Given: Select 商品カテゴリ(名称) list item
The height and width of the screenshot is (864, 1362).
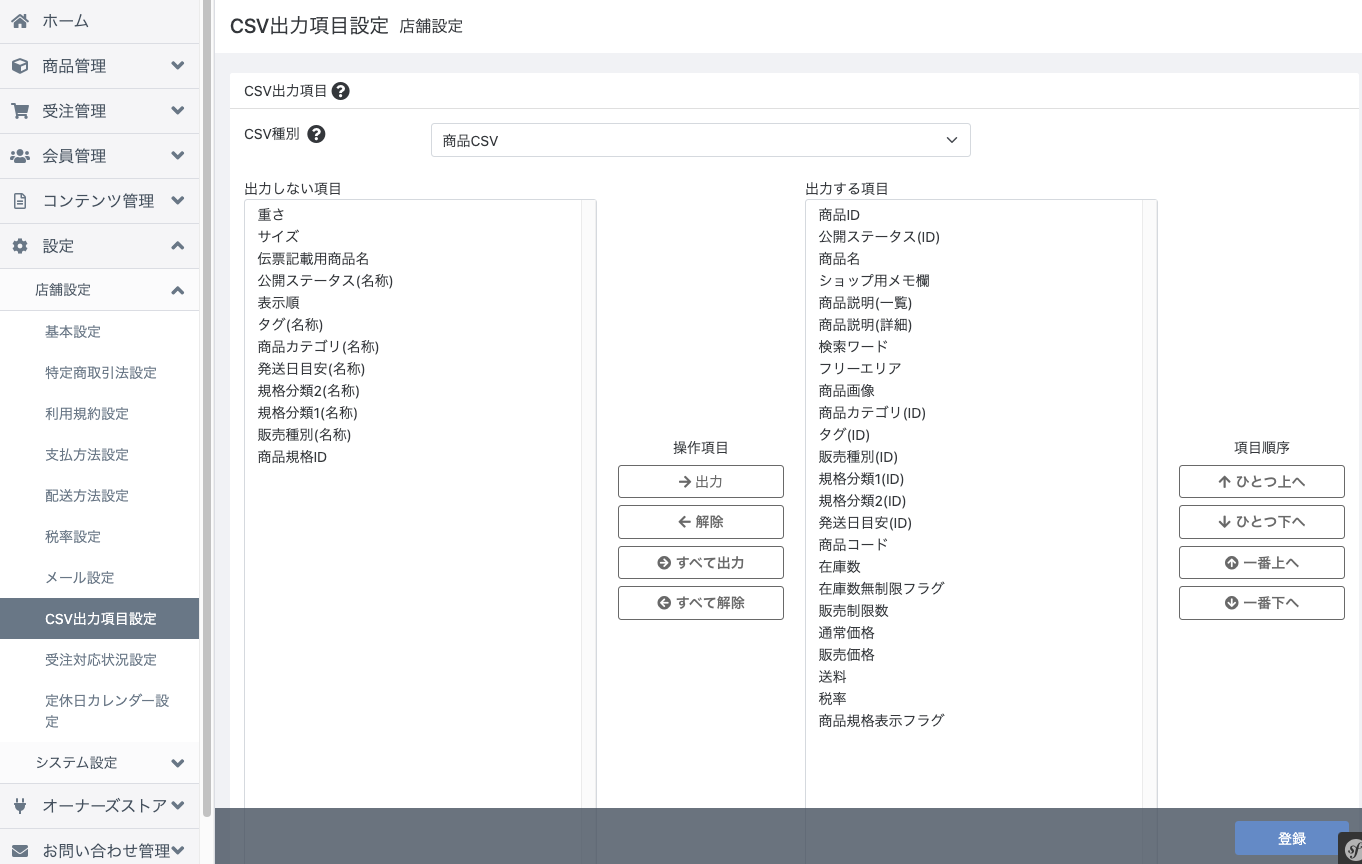Looking at the screenshot, I should click(x=413, y=347).
